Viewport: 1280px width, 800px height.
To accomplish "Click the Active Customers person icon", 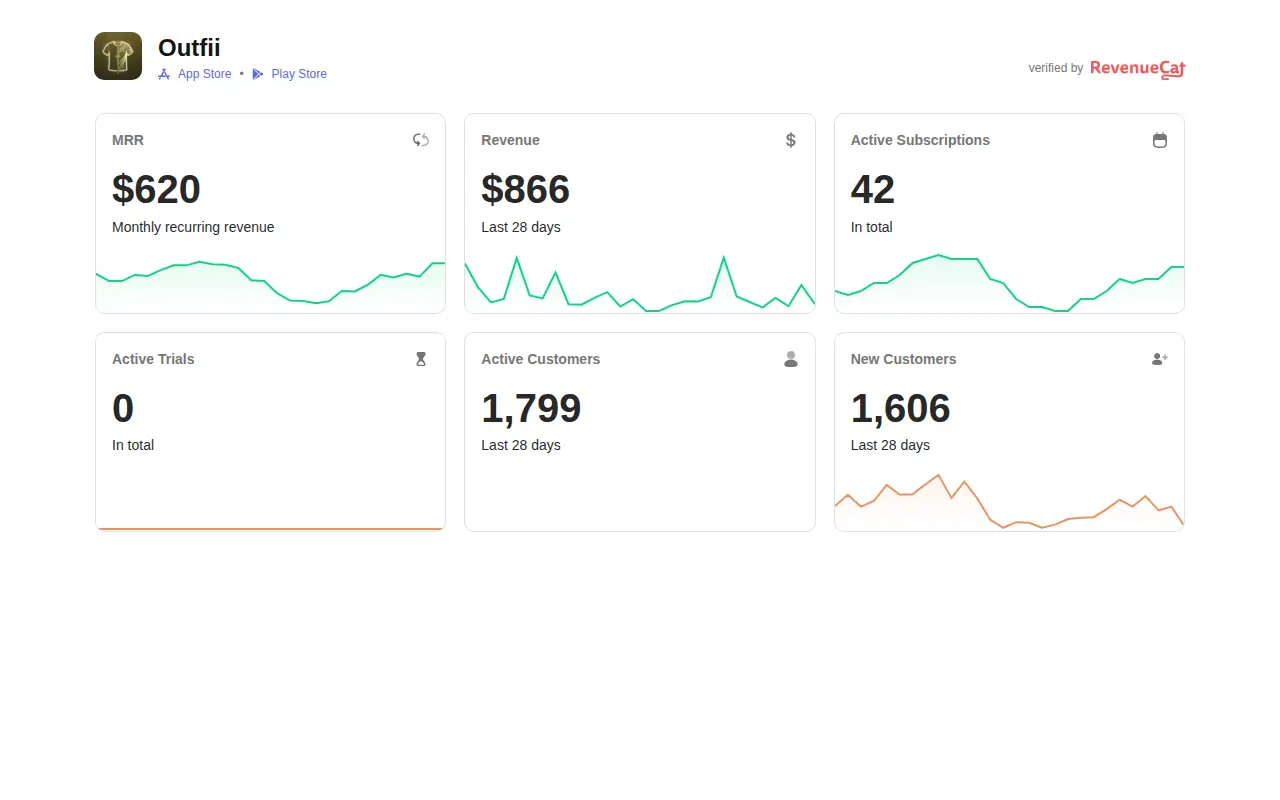I will (x=791, y=359).
